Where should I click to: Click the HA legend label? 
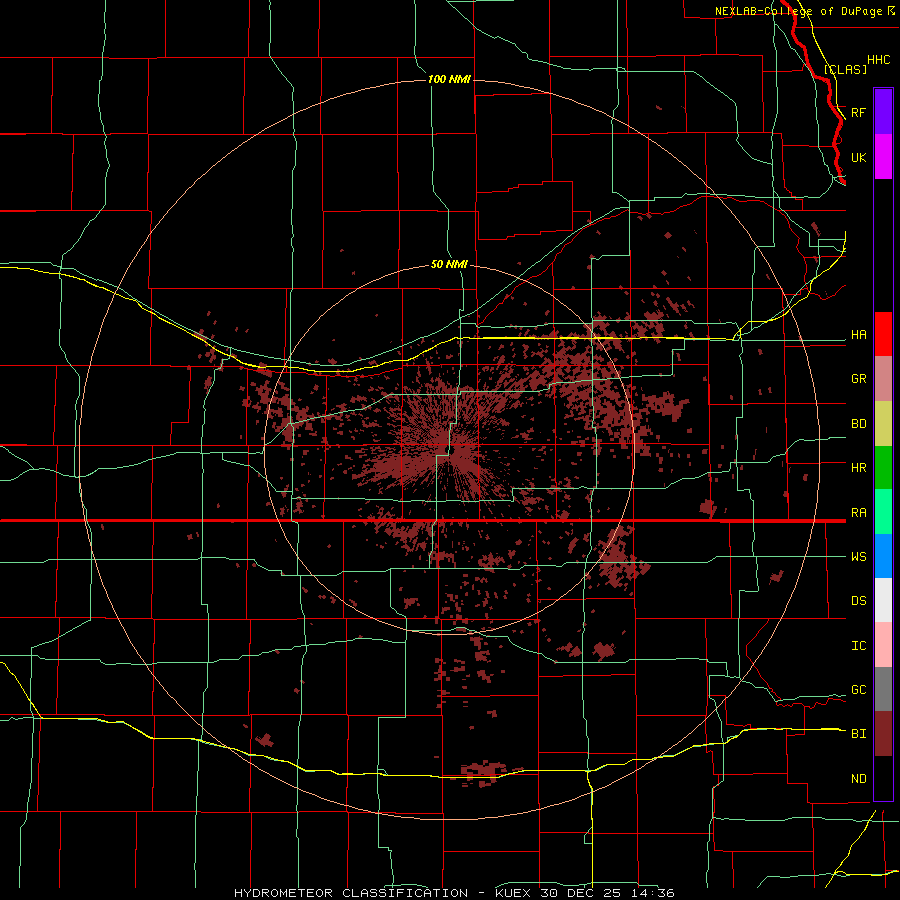point(858,334)
